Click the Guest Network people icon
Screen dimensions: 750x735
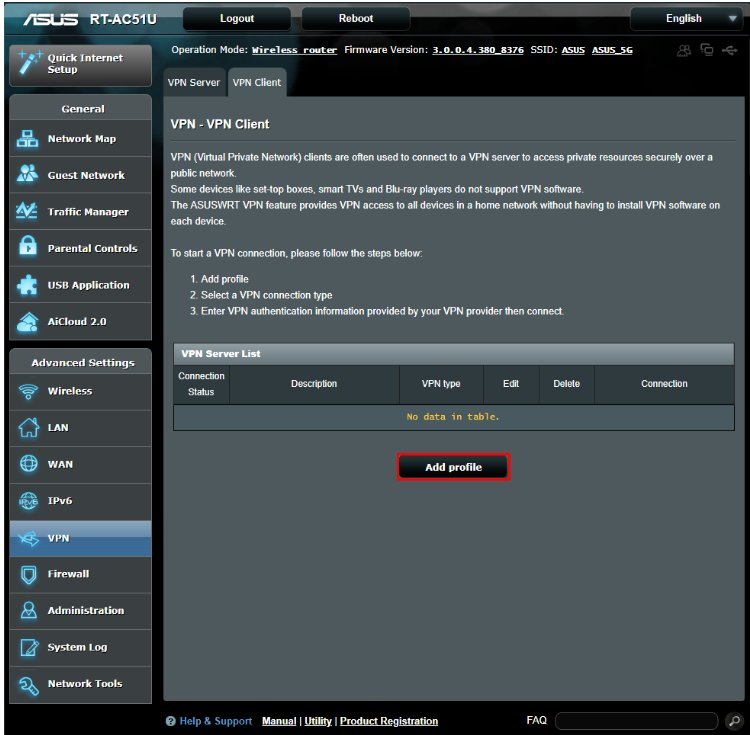[27, 174]
